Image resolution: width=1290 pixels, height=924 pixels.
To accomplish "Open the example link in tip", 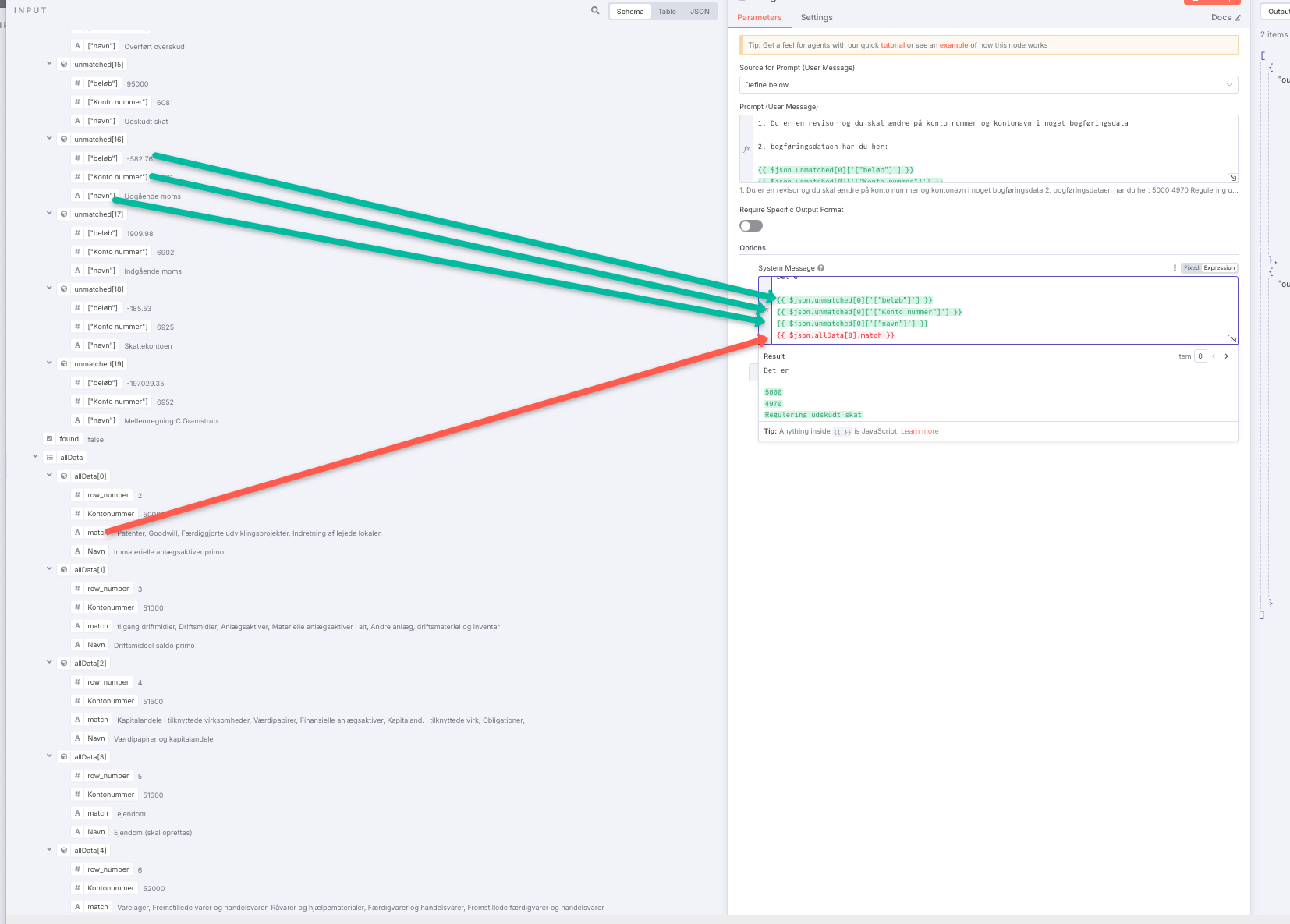I will [x=954, y=45].
